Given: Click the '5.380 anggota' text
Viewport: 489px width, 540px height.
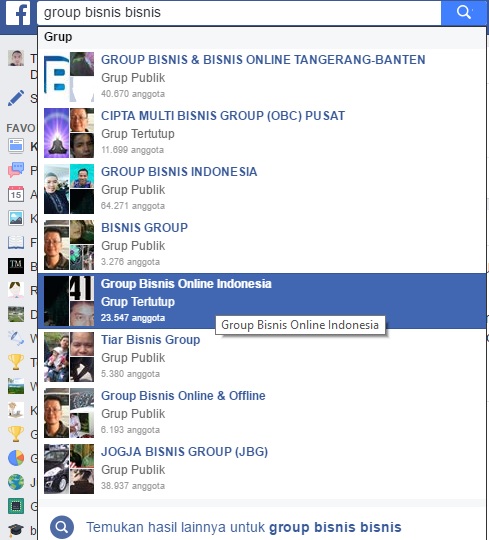Looking at the screenshot, I should (131, 374).
